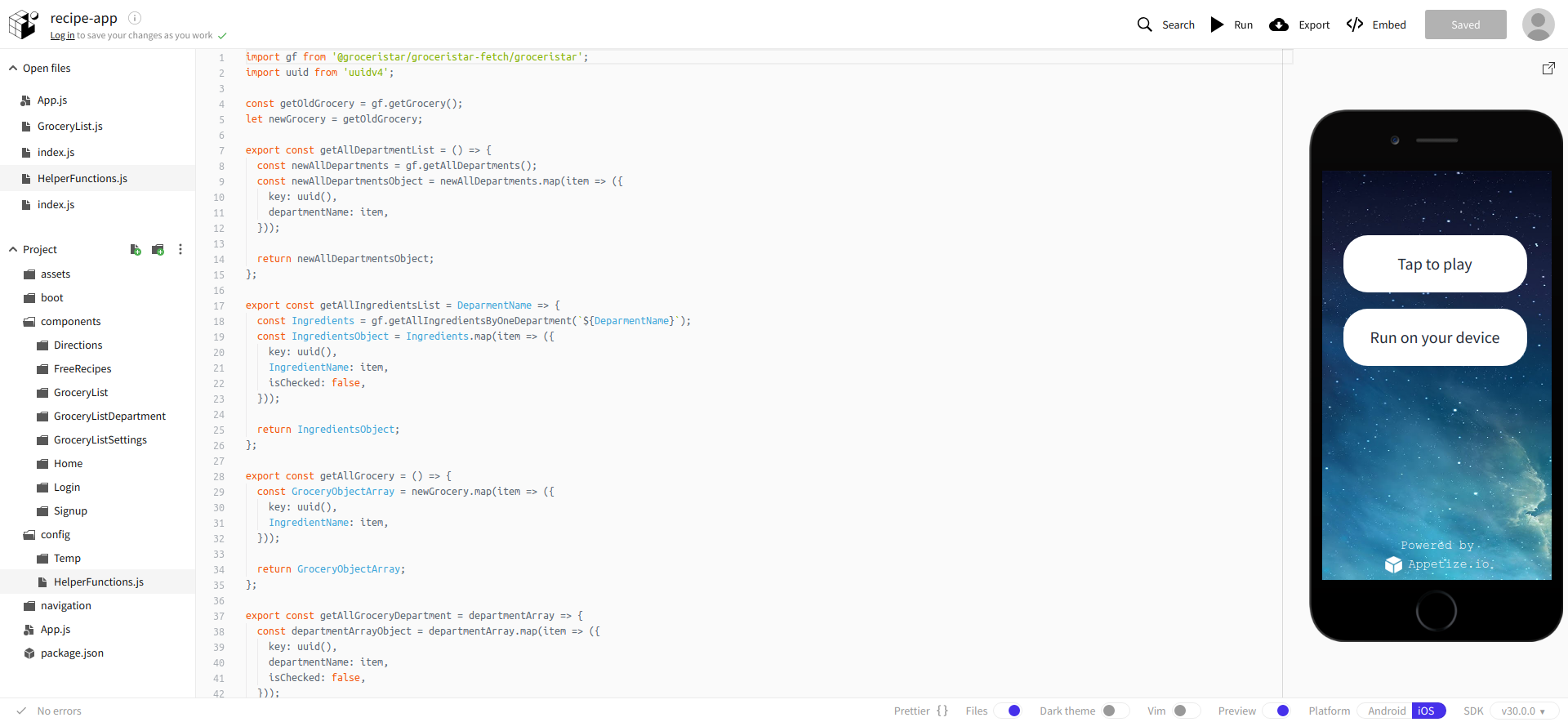Switch to HelperFunctions.js in Open files
The height and width of the screenshot is (722, 1568).
point(97,178)
